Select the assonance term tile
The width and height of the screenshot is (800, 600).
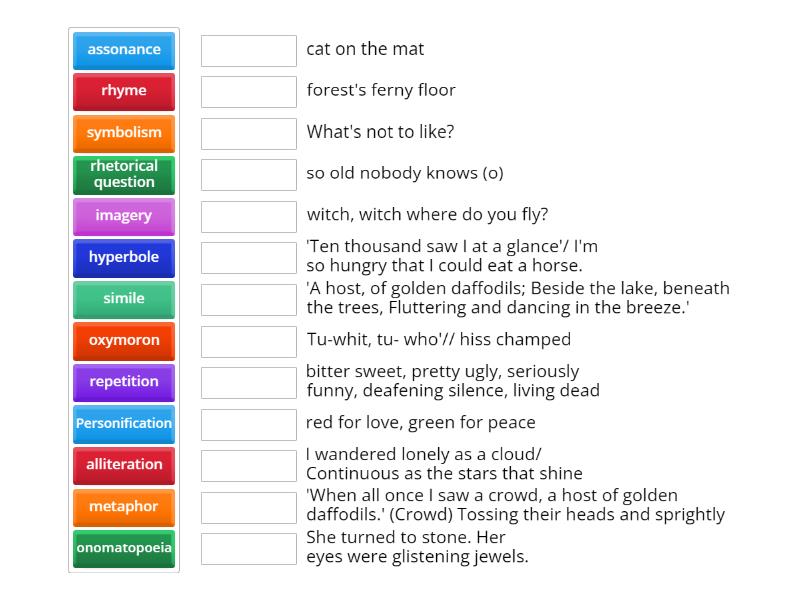123,50
